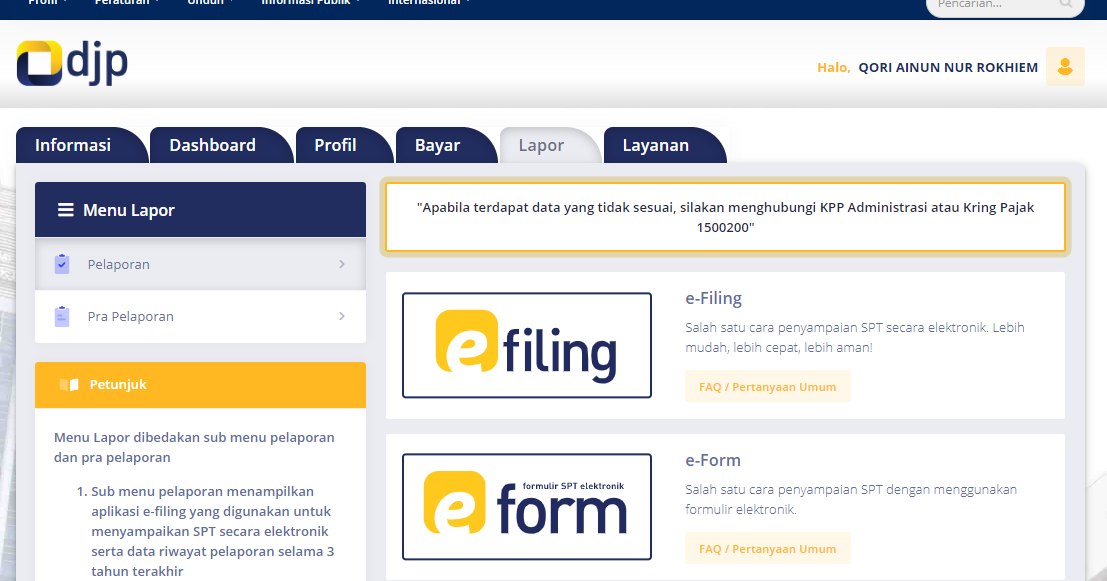The height and width of the screenshot is (581, 1107).
Task: Click the e-Filing heading link
Action: pos(713,299)
